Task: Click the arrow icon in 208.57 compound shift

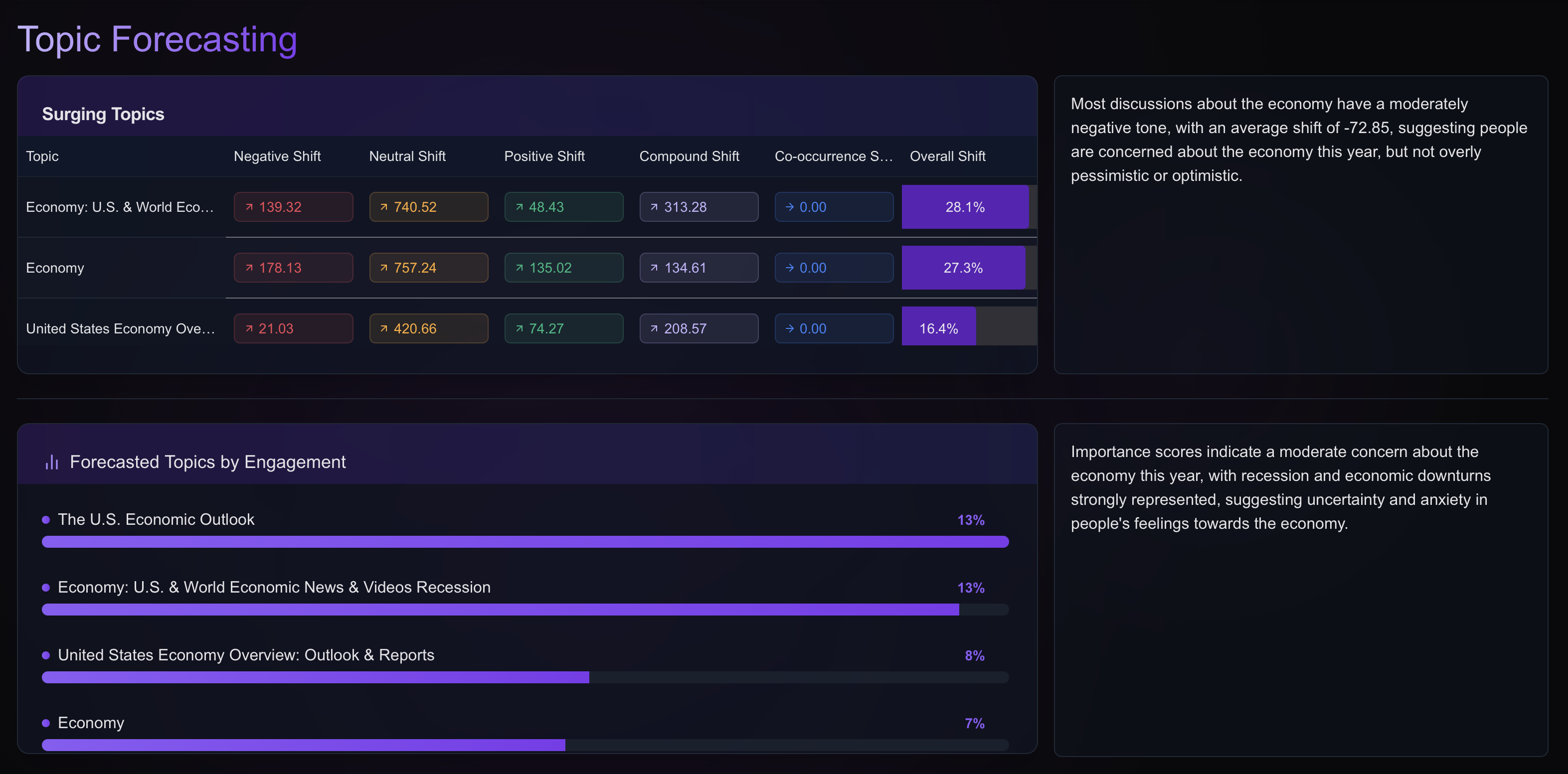Action: pos(654,328)
